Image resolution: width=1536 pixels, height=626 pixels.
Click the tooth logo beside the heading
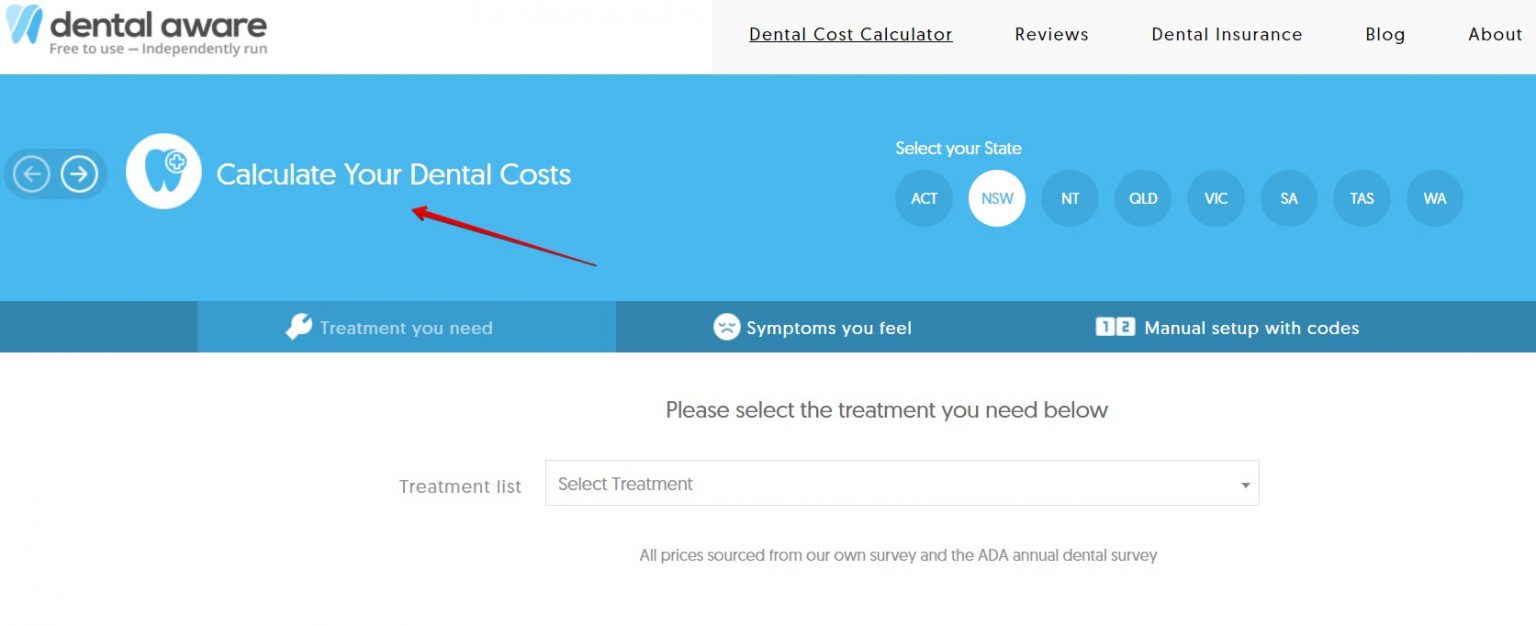(x=163, y=171)
